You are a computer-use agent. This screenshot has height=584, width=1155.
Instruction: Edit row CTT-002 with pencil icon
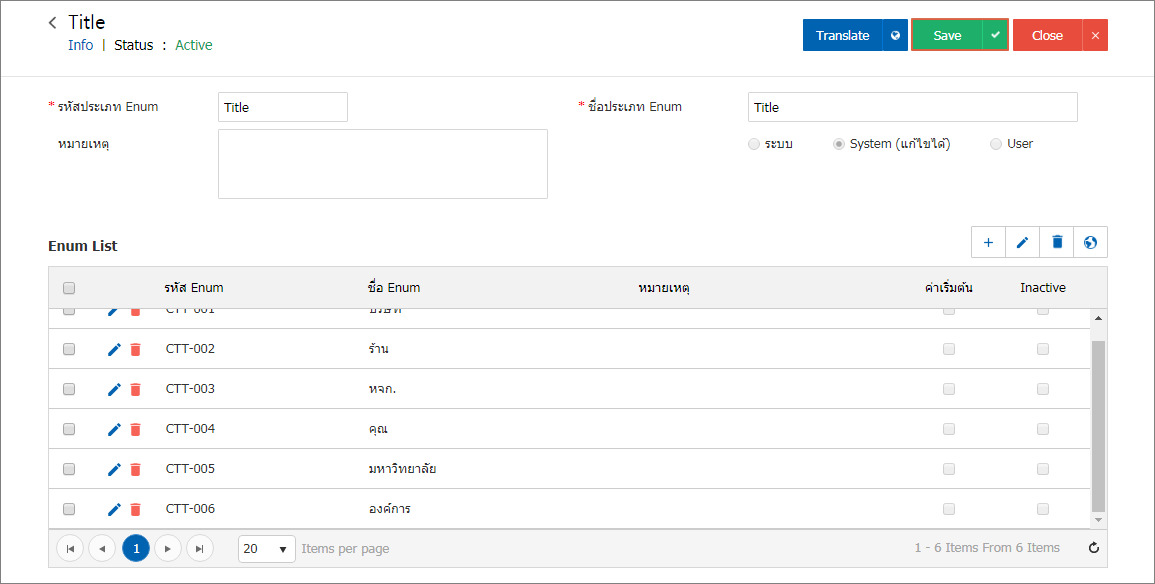(114, 349)
